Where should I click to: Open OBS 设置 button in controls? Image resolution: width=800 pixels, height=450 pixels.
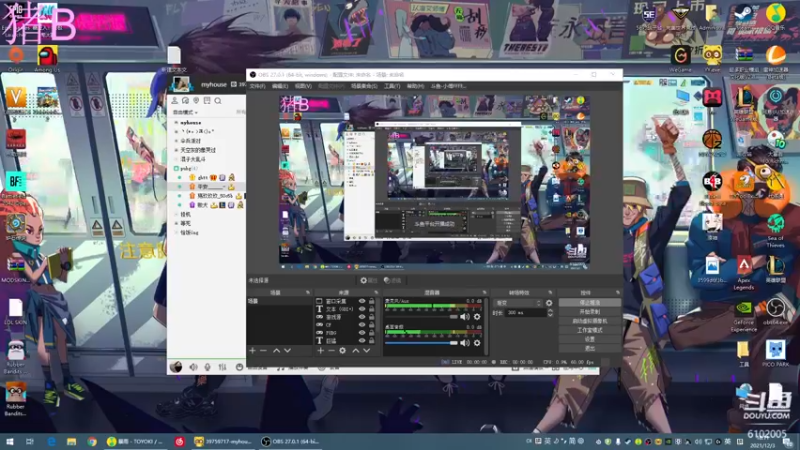pos(590,339)
